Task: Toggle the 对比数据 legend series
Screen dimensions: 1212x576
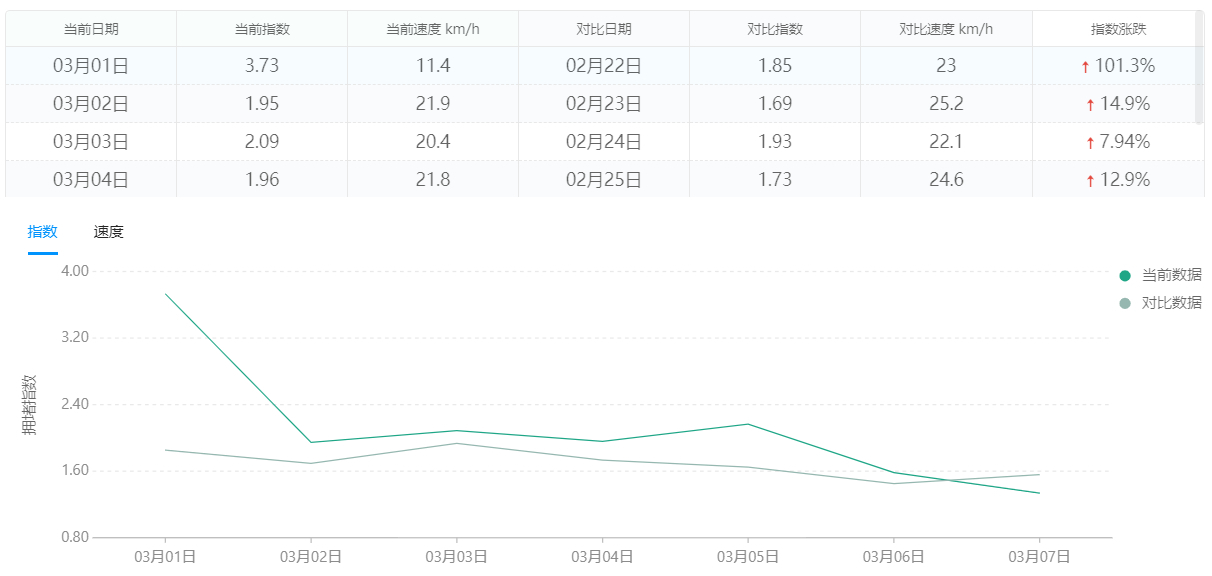Action: point(1160,303)
